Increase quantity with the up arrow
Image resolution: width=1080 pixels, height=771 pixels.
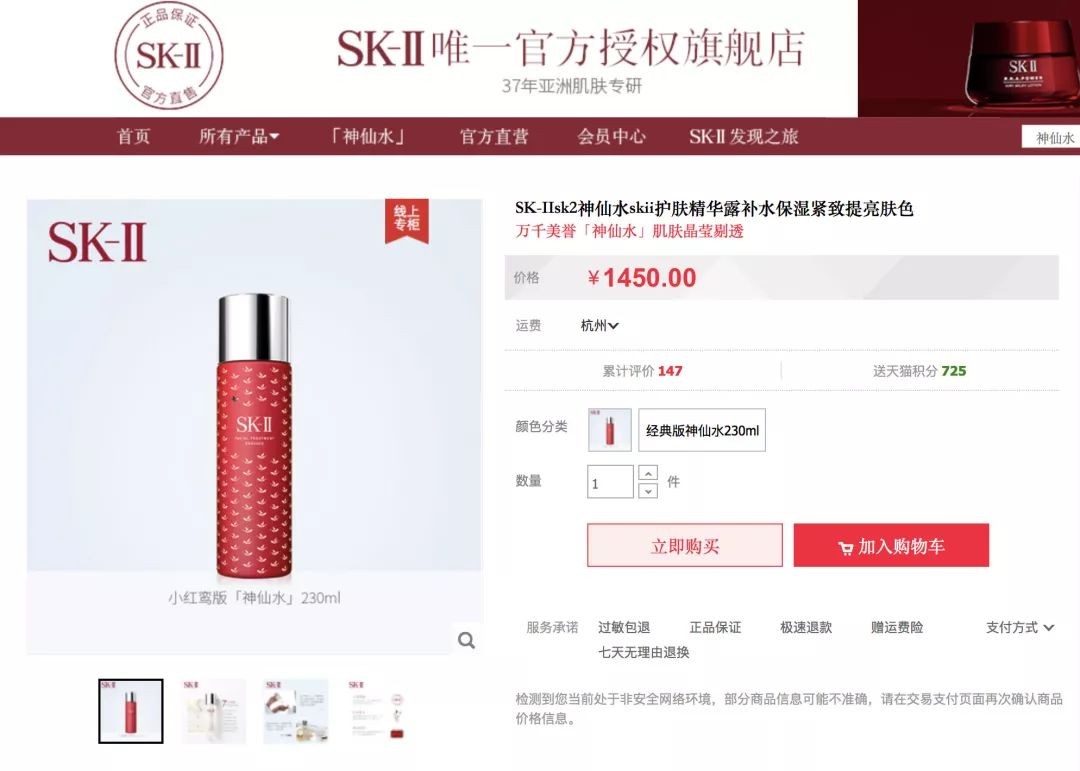(648, 473)
